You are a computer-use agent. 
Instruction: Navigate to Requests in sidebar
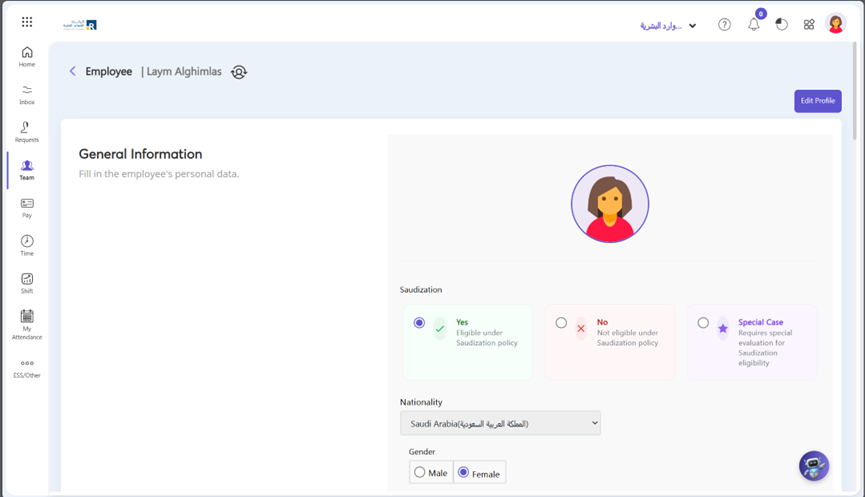click(27, 132)
